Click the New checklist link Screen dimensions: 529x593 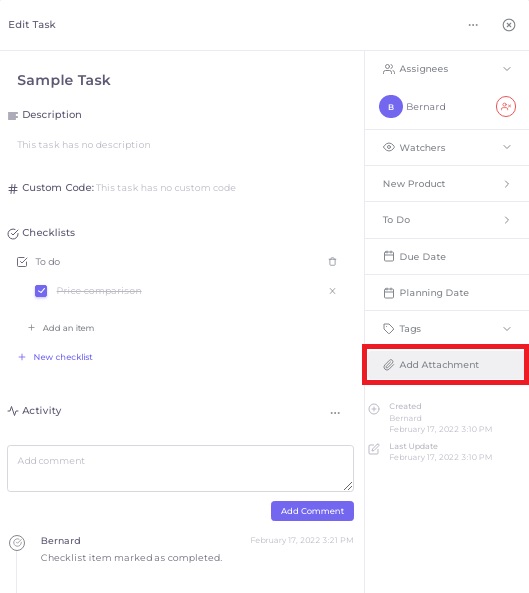coord(63,357)
